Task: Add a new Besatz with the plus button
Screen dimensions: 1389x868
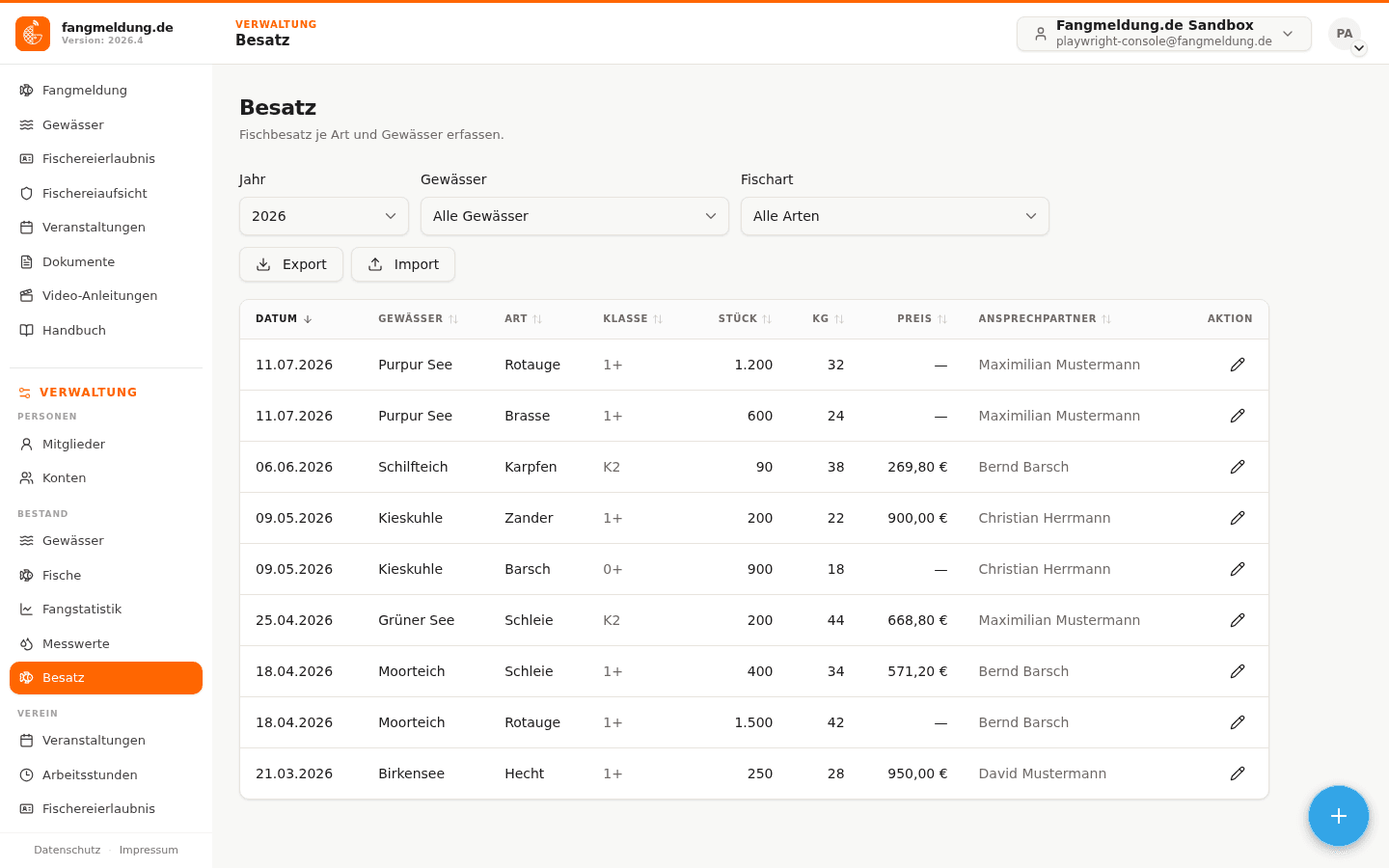Action: (x=1339, y=816)
